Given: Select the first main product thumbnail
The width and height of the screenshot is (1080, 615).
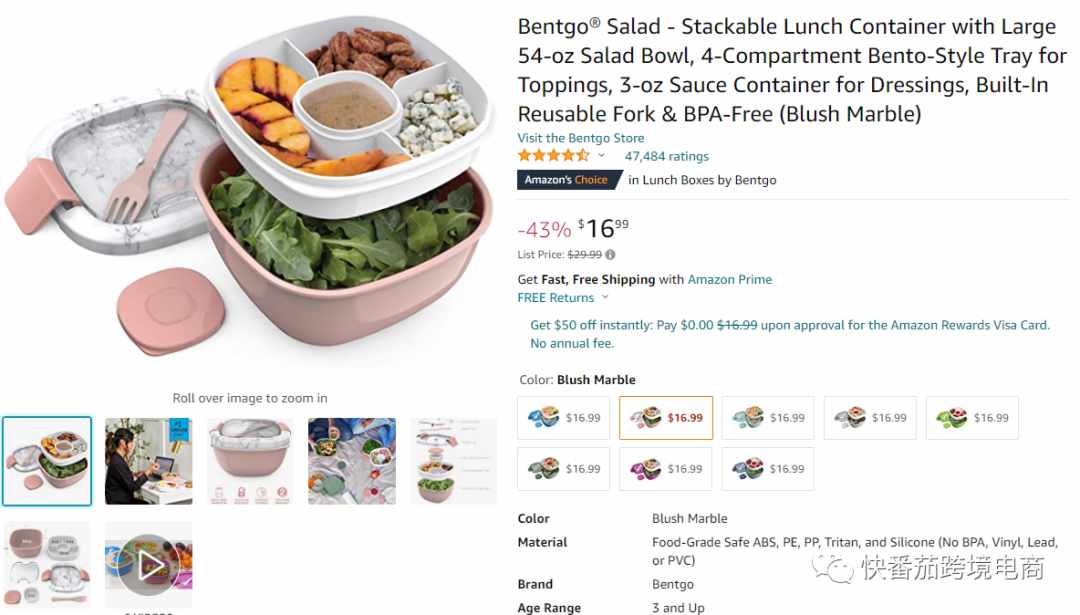Looking at the screenshot, I should [47, 461].
